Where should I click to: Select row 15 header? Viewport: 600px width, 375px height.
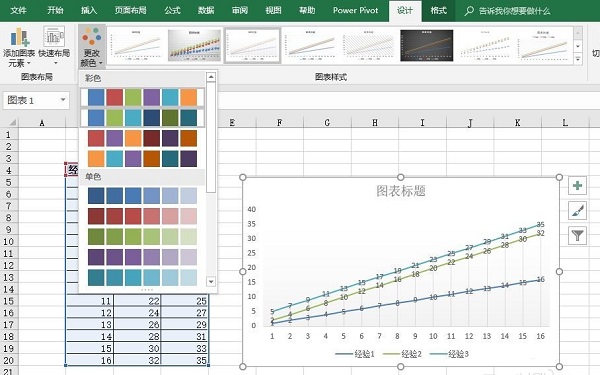[8, 301]
